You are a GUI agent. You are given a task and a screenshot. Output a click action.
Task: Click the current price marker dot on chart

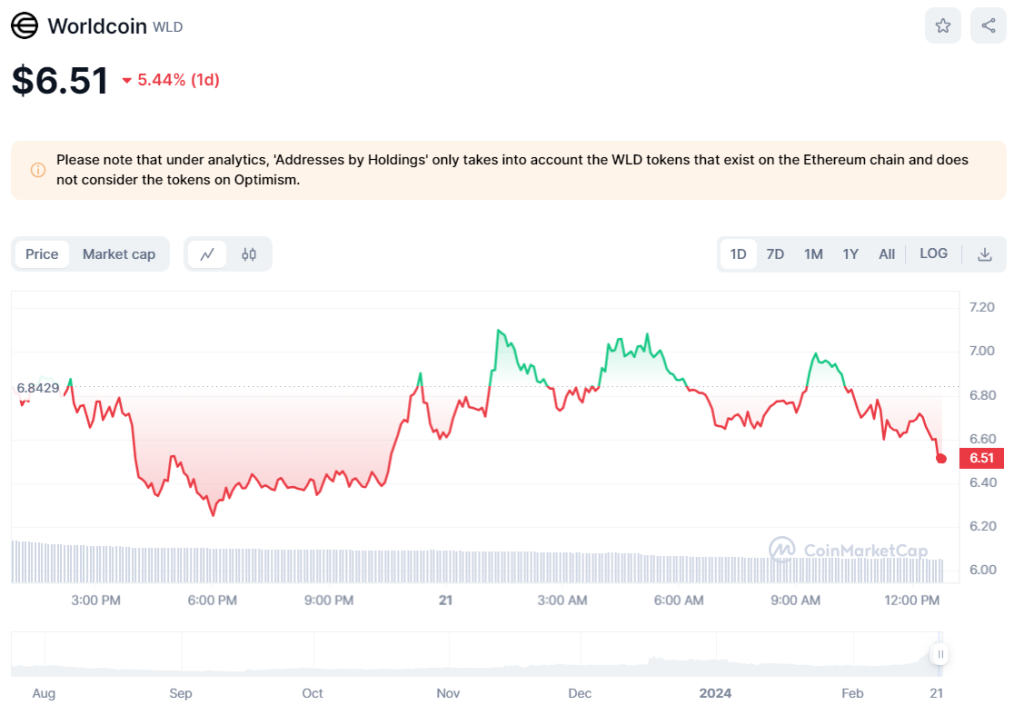pos(941,458)
